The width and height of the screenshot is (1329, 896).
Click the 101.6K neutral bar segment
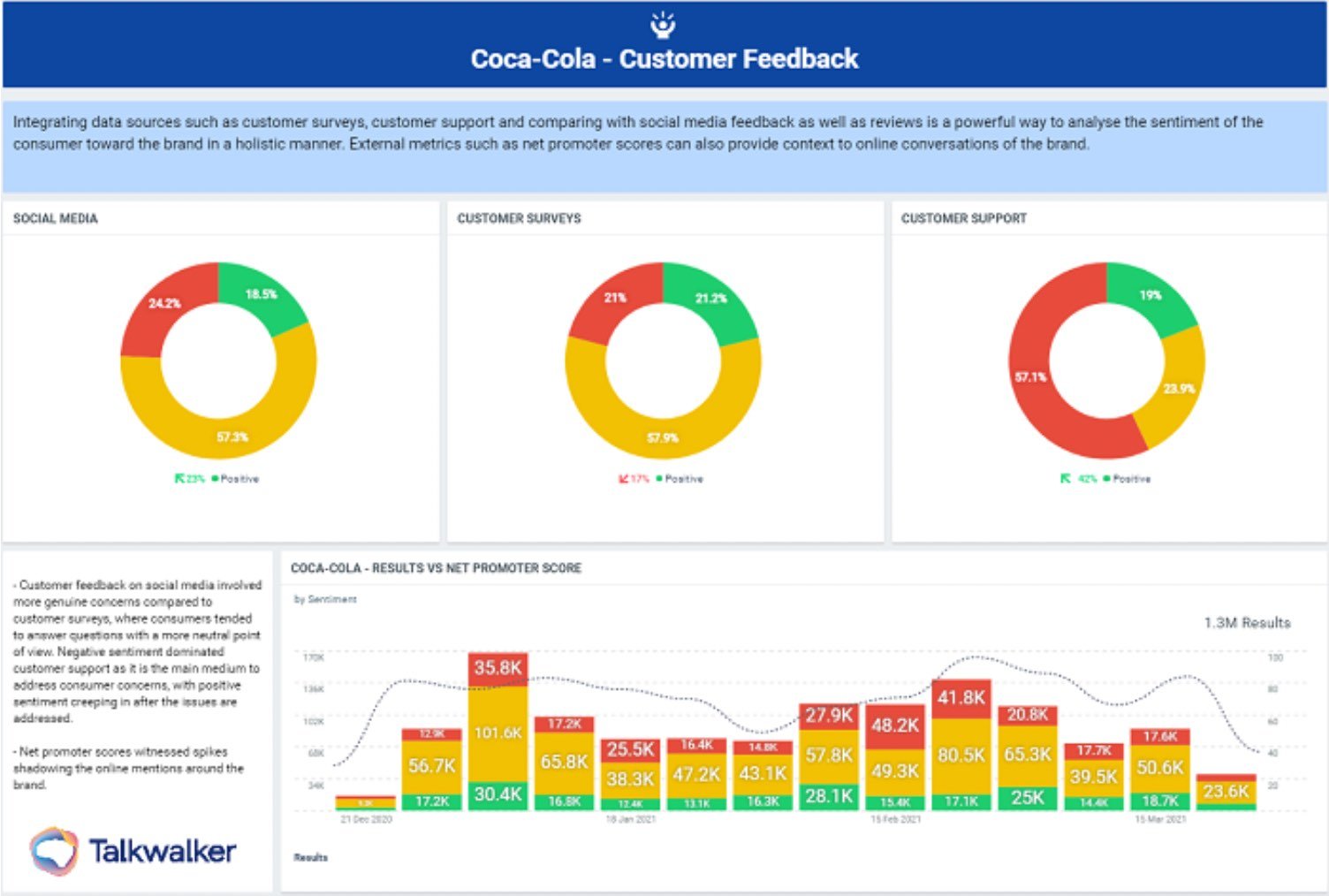[x=497, y=733]
